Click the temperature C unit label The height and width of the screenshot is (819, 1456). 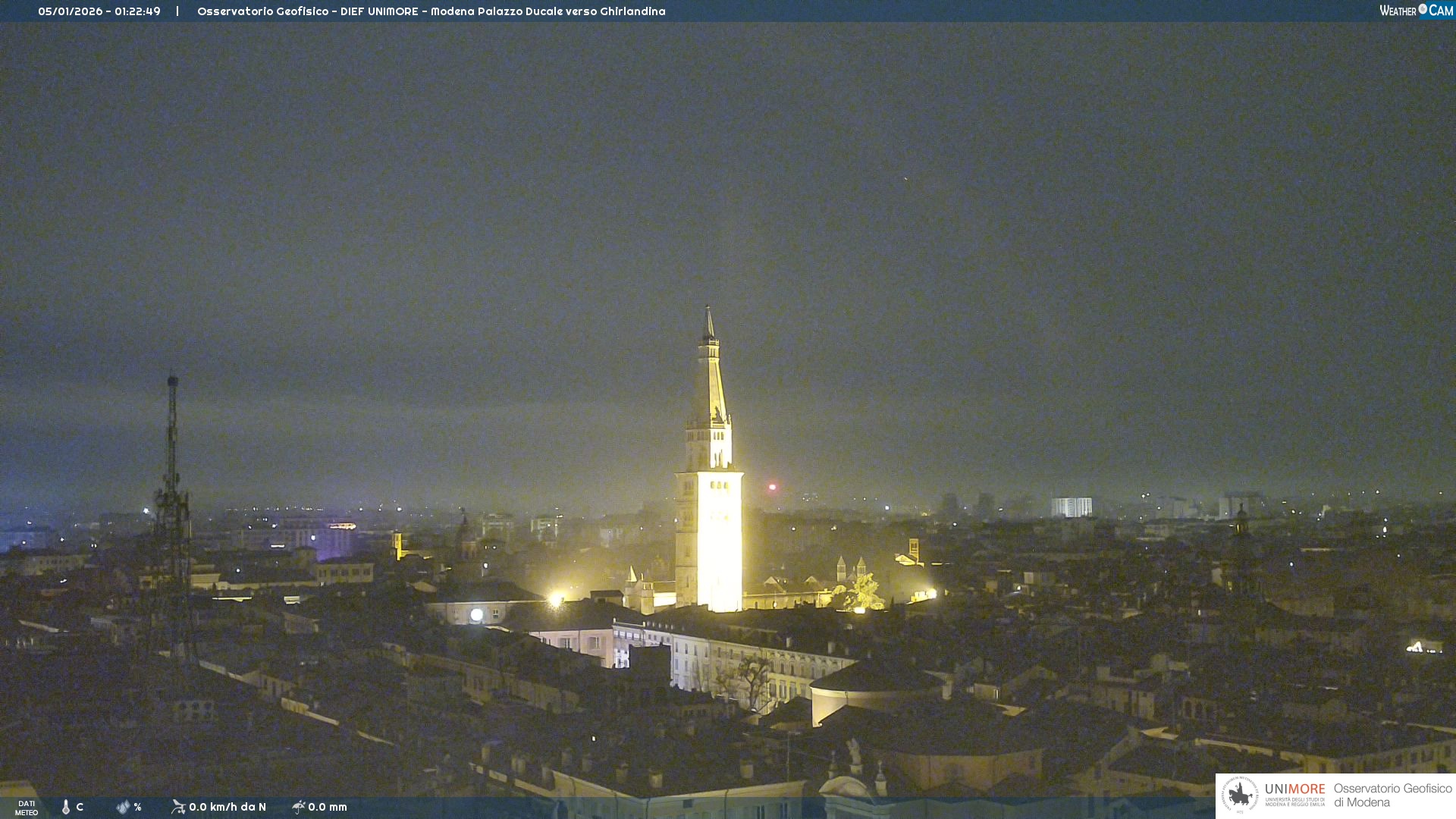click(x=80, y=807)
